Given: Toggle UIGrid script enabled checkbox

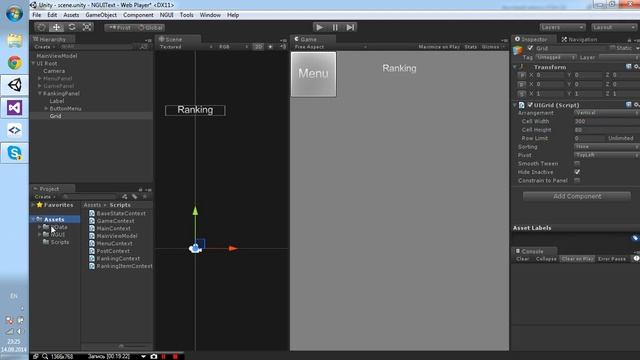Looking at the screenshot, I should [x=530, y=105].
